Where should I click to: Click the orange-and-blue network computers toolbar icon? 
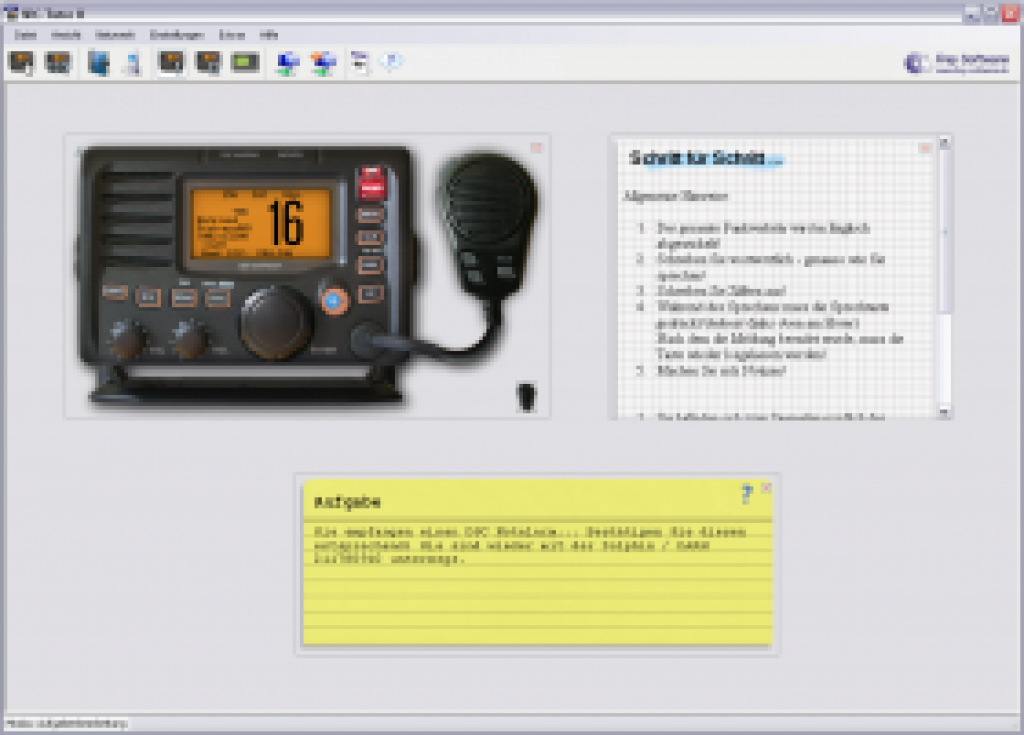tap(323, 63)
